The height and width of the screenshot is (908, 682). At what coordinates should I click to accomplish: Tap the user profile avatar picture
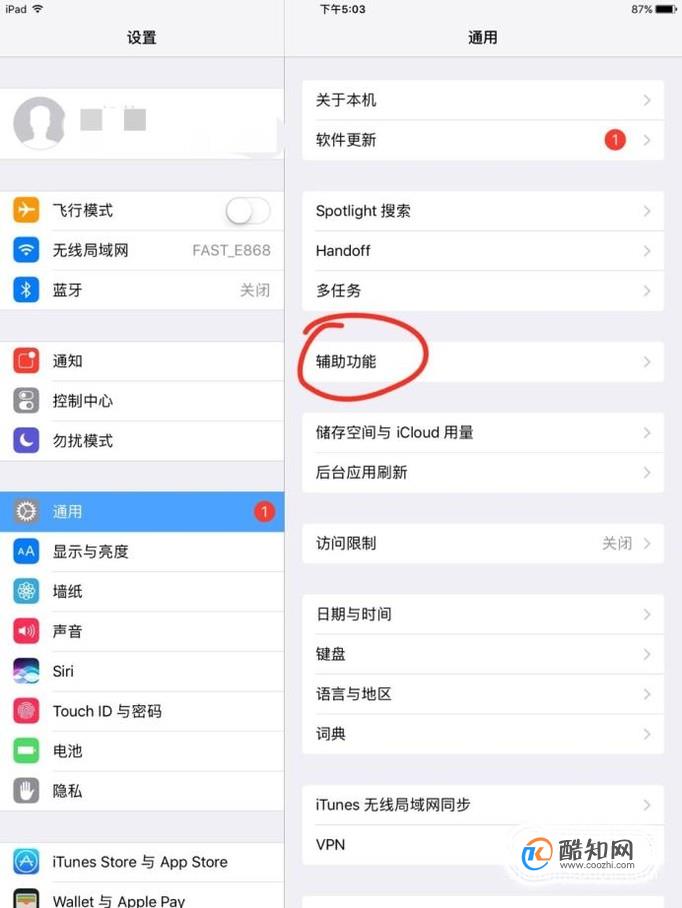(39, 122)
